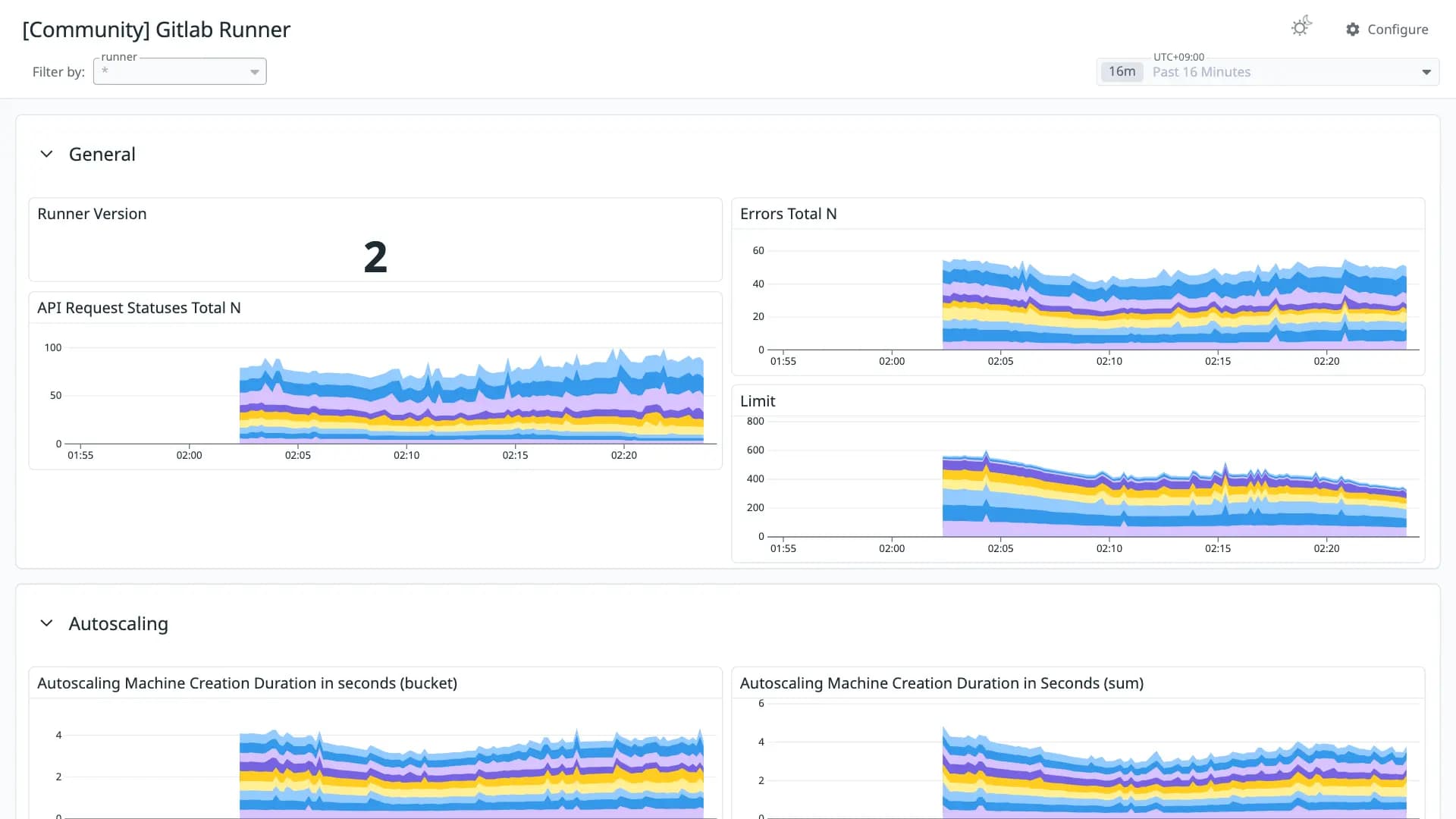Click the 16m time badge
Screen dimensions: 1456x819
(1122, 72)
